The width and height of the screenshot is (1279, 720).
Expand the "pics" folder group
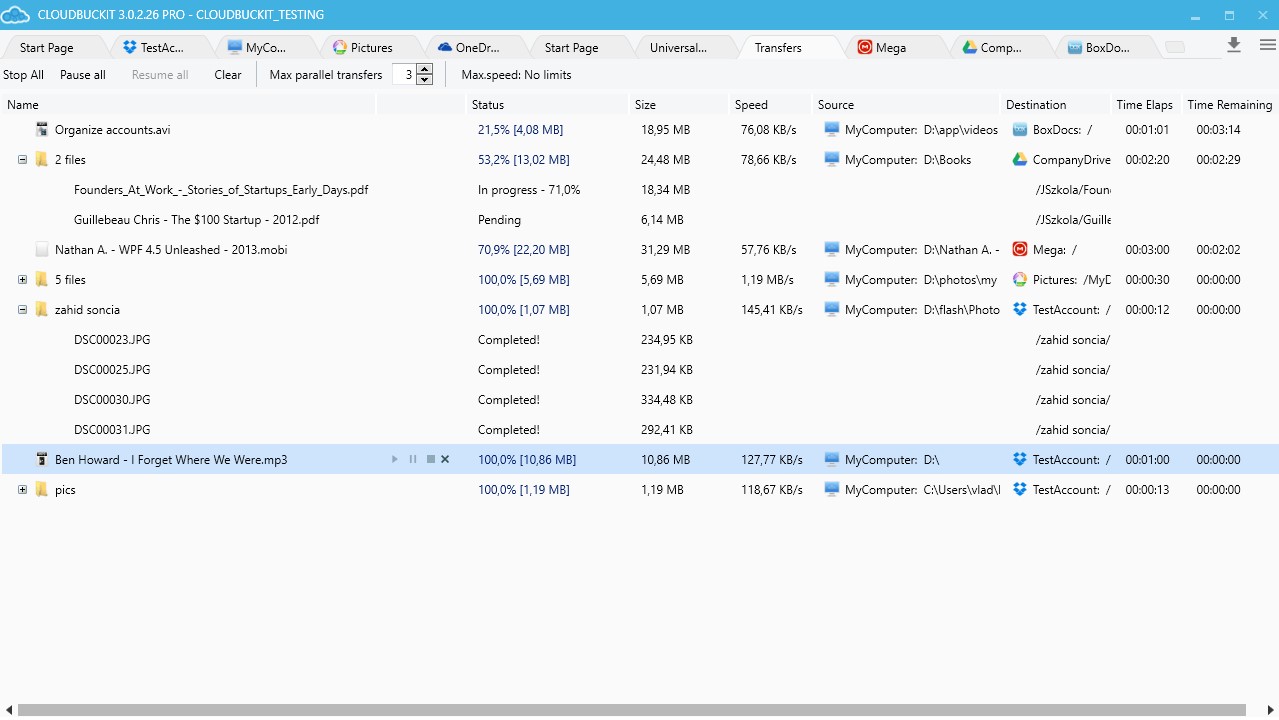click(x=22, y=490)
